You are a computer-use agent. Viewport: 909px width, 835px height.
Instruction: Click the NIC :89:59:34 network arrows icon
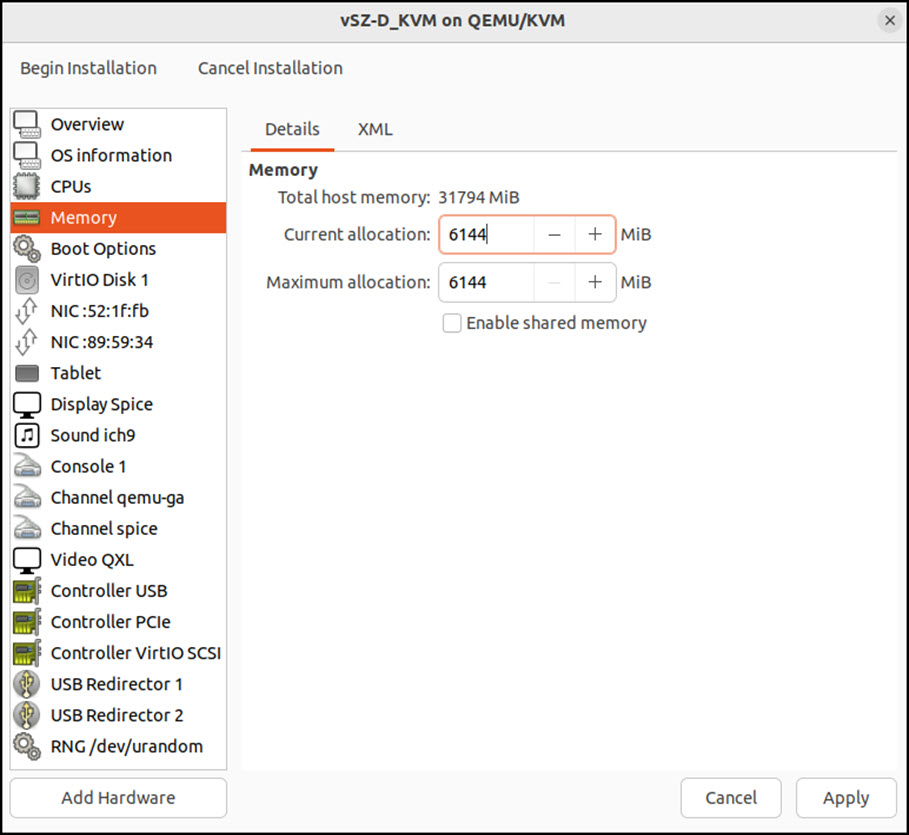click(27, 342)
